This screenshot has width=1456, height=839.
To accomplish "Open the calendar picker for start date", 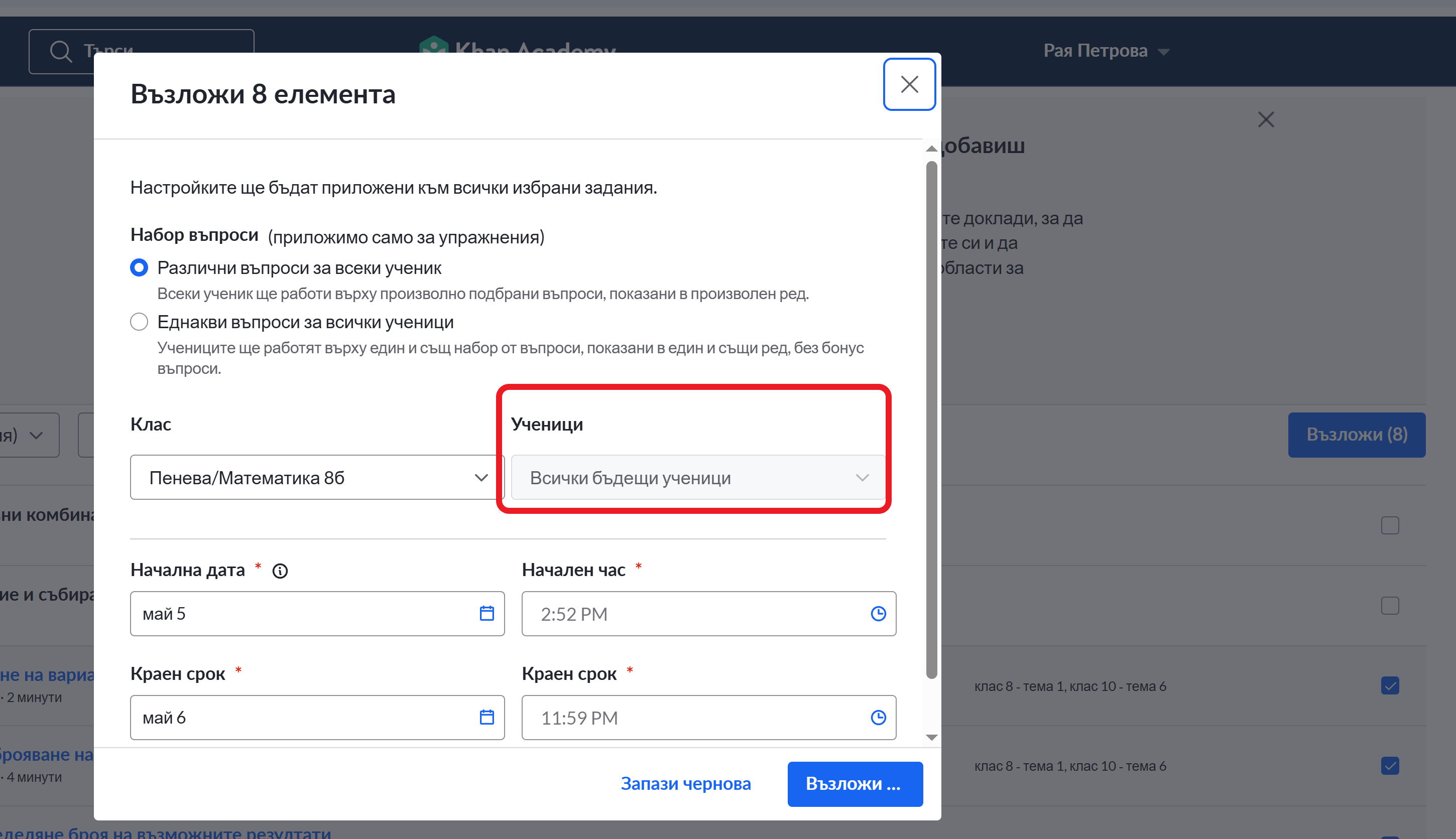I will tap(487, 613).
